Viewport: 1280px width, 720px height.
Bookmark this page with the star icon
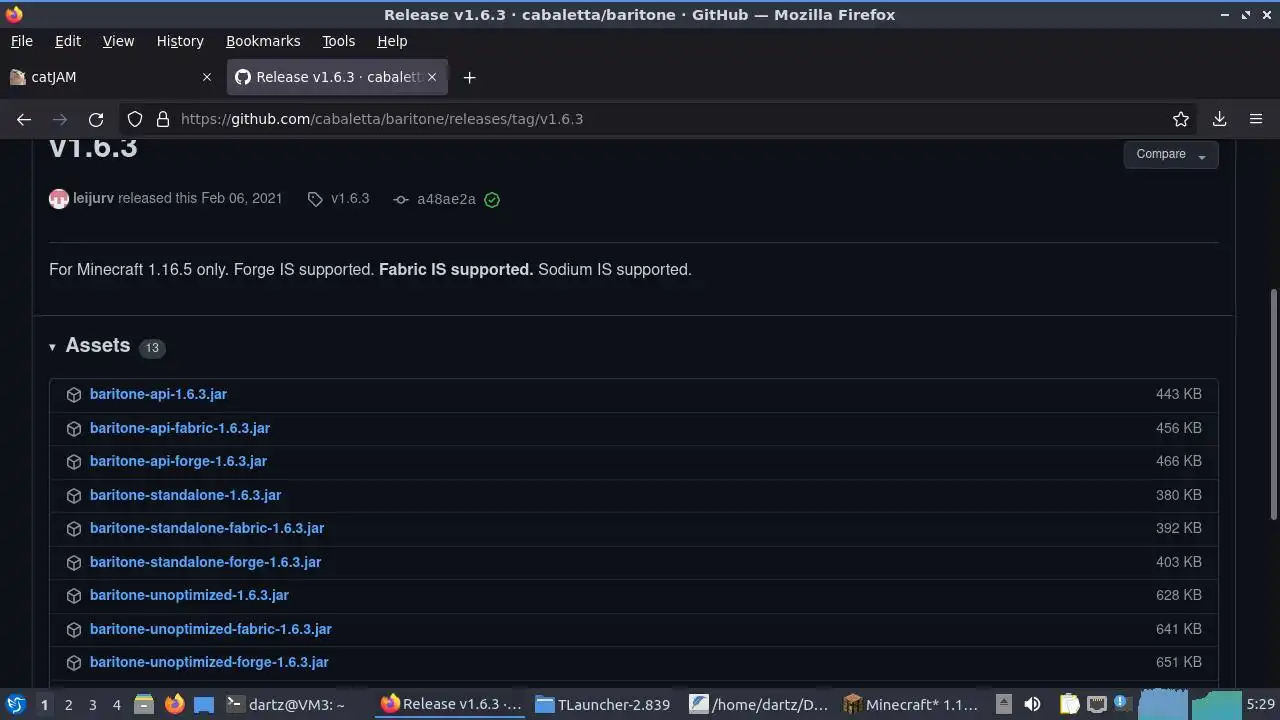pos(1181,119)
